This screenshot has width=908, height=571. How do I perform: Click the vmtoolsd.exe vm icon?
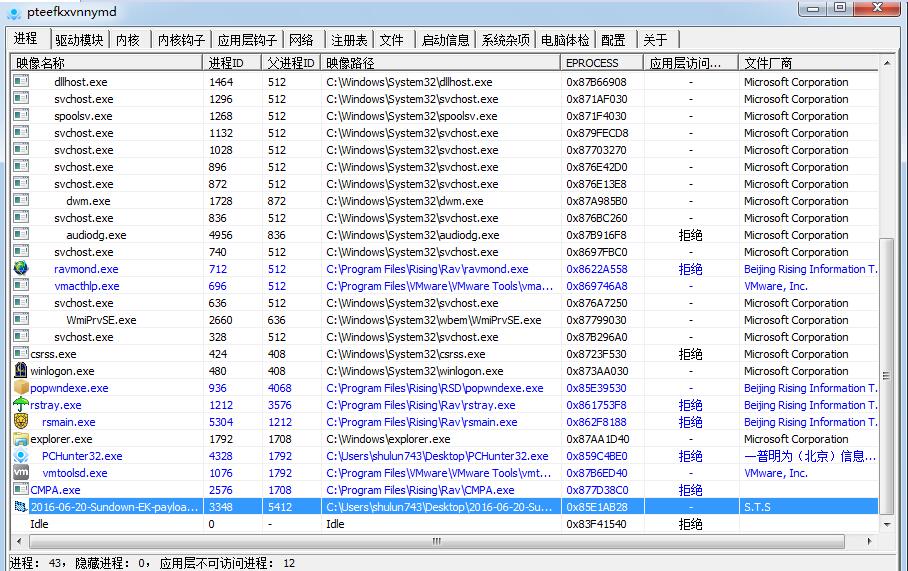(21, 472)
